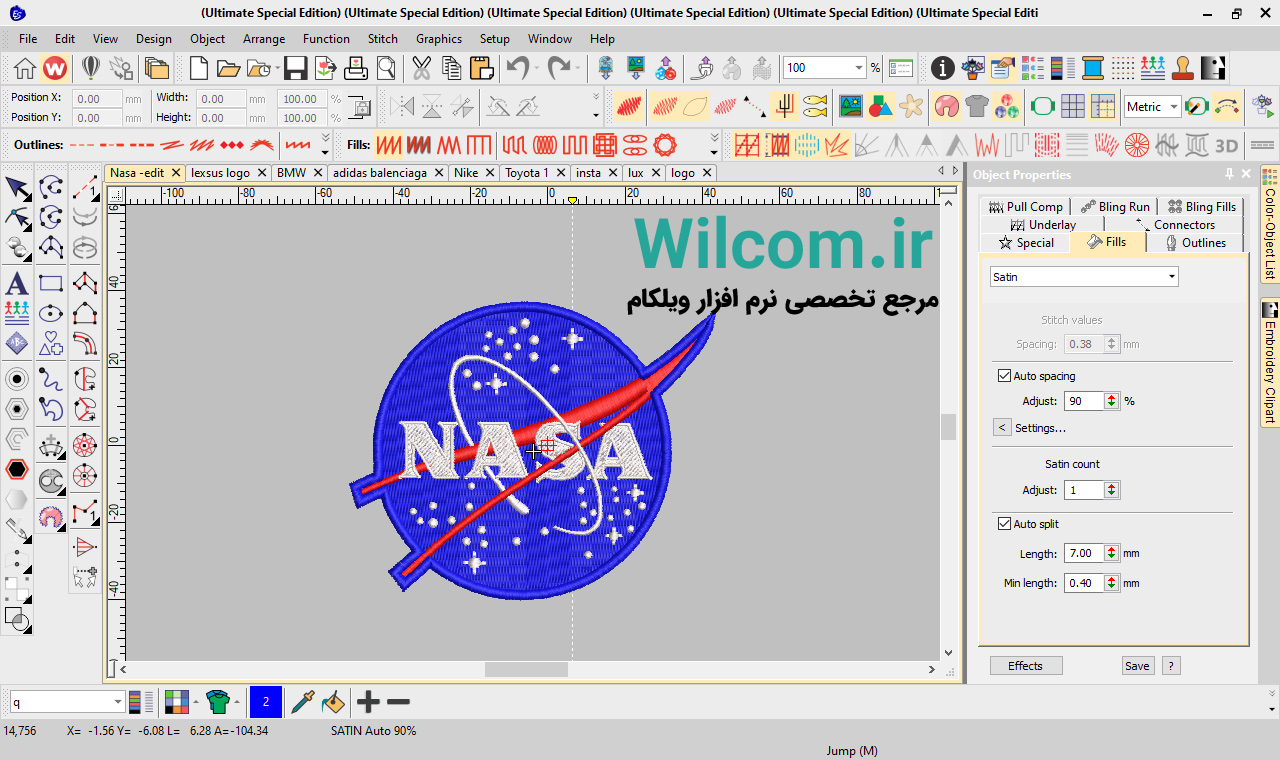1280x760 pixels.
Task: Click the zoom out minus icon
Action: click(398, 702)
